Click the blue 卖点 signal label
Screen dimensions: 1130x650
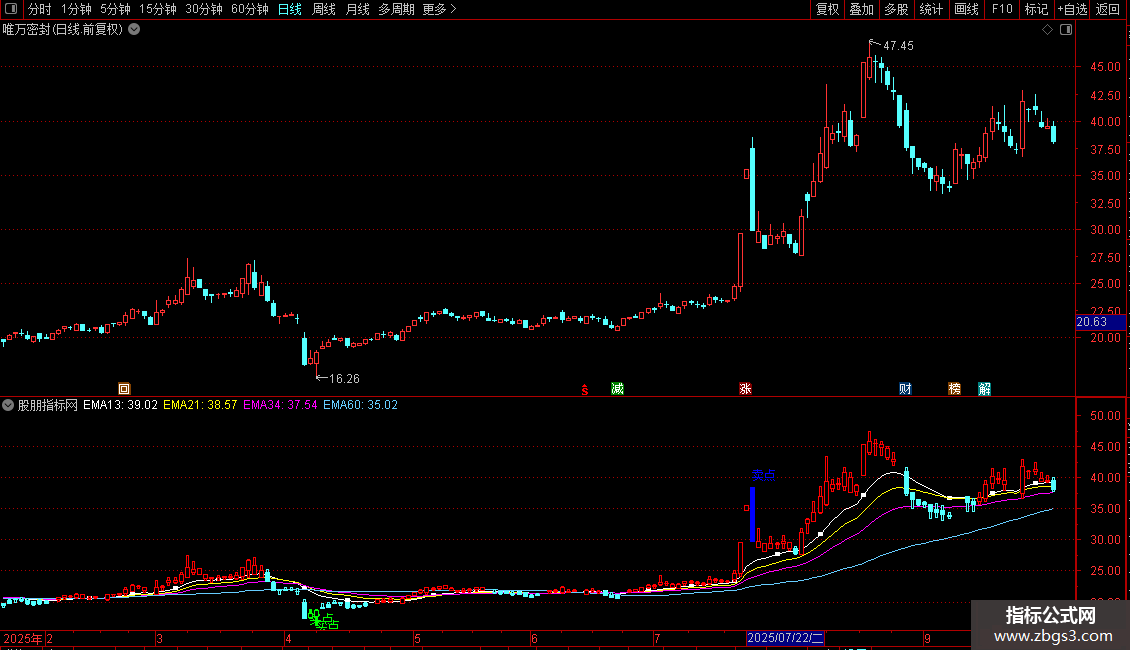764,475
